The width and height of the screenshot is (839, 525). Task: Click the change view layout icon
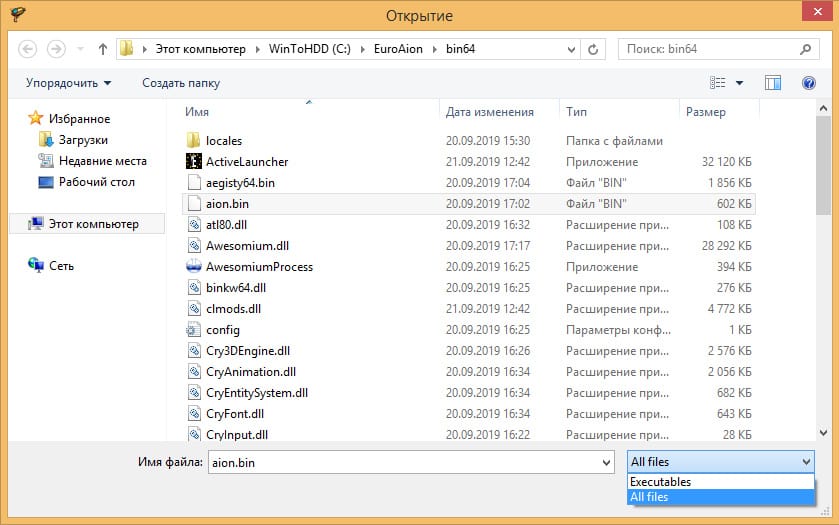pos(717,83)
